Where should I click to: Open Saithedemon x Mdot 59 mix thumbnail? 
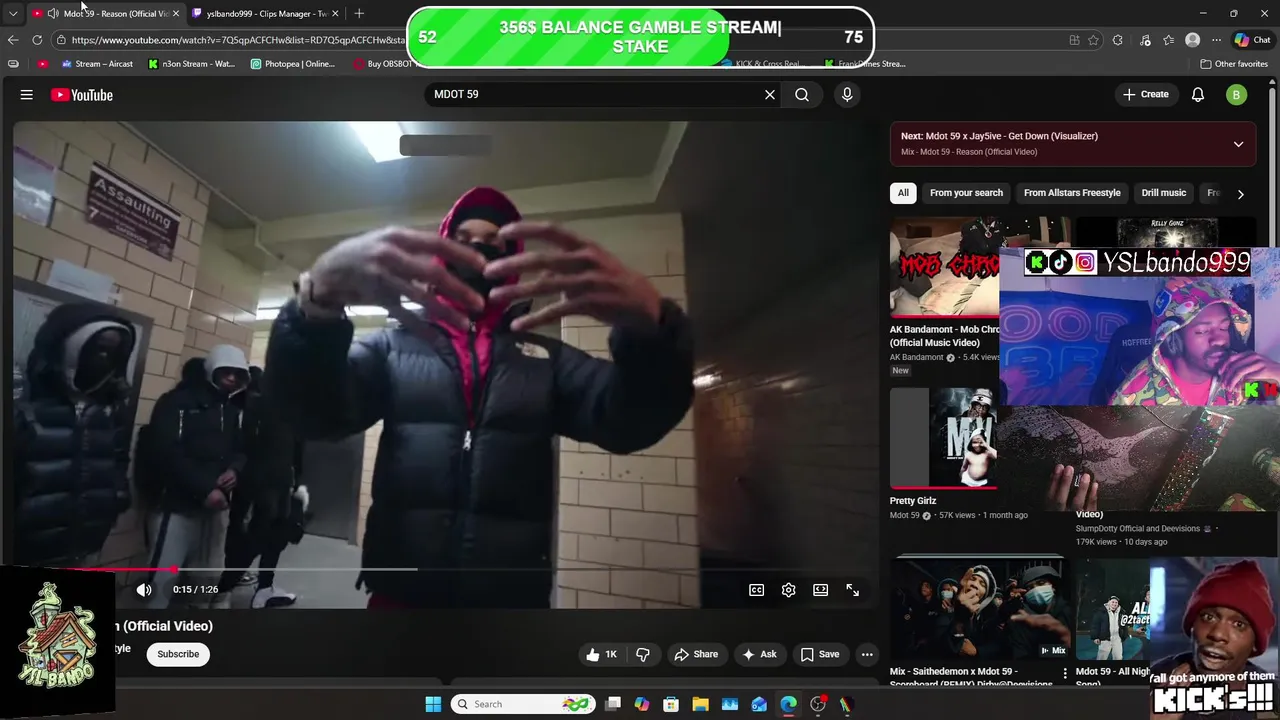tap(980, 608)
